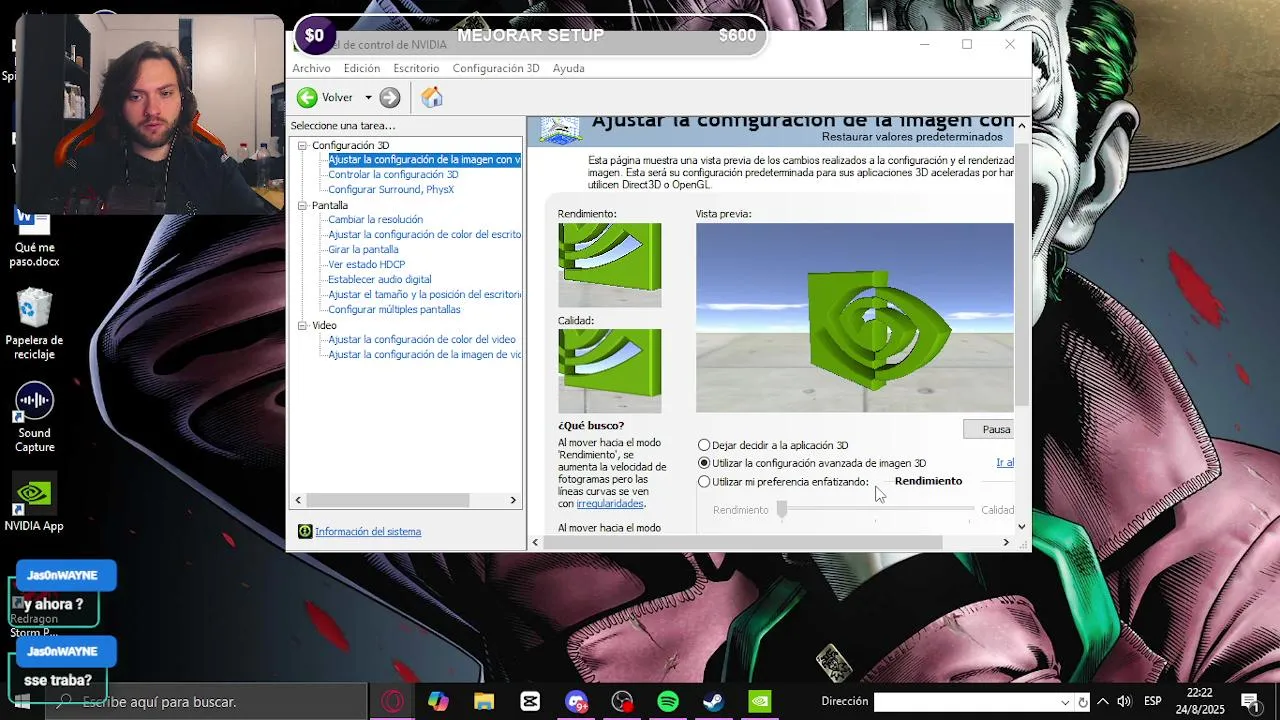Select 'Ver estado HDCP' task
This screenshot has height=720, width=1280.
(x=366, y=264)
